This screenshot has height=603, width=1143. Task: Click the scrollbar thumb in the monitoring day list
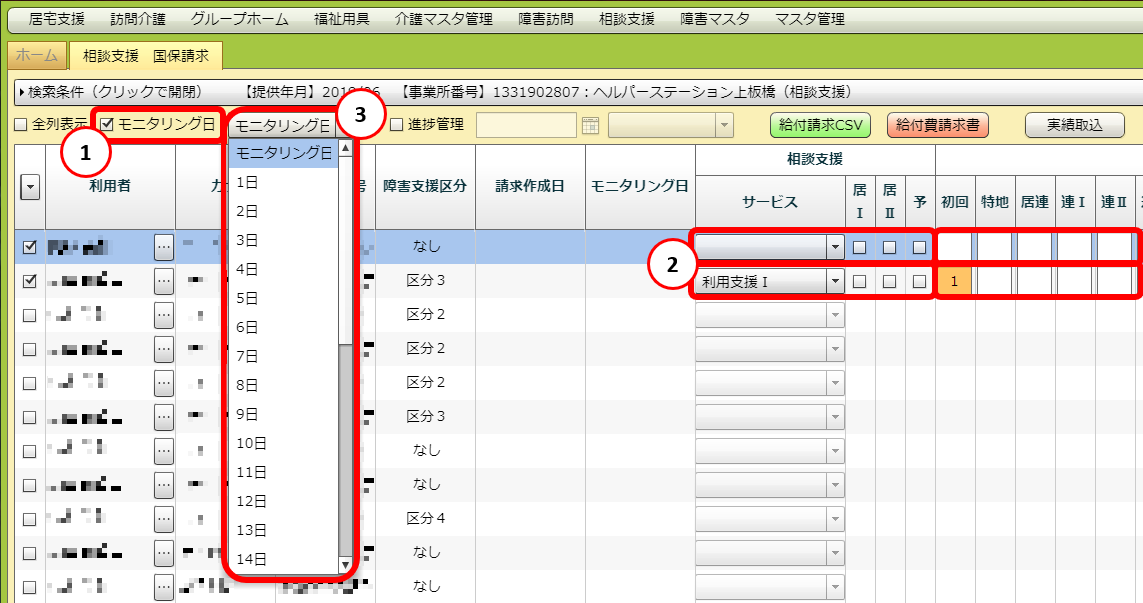point(346,450)
